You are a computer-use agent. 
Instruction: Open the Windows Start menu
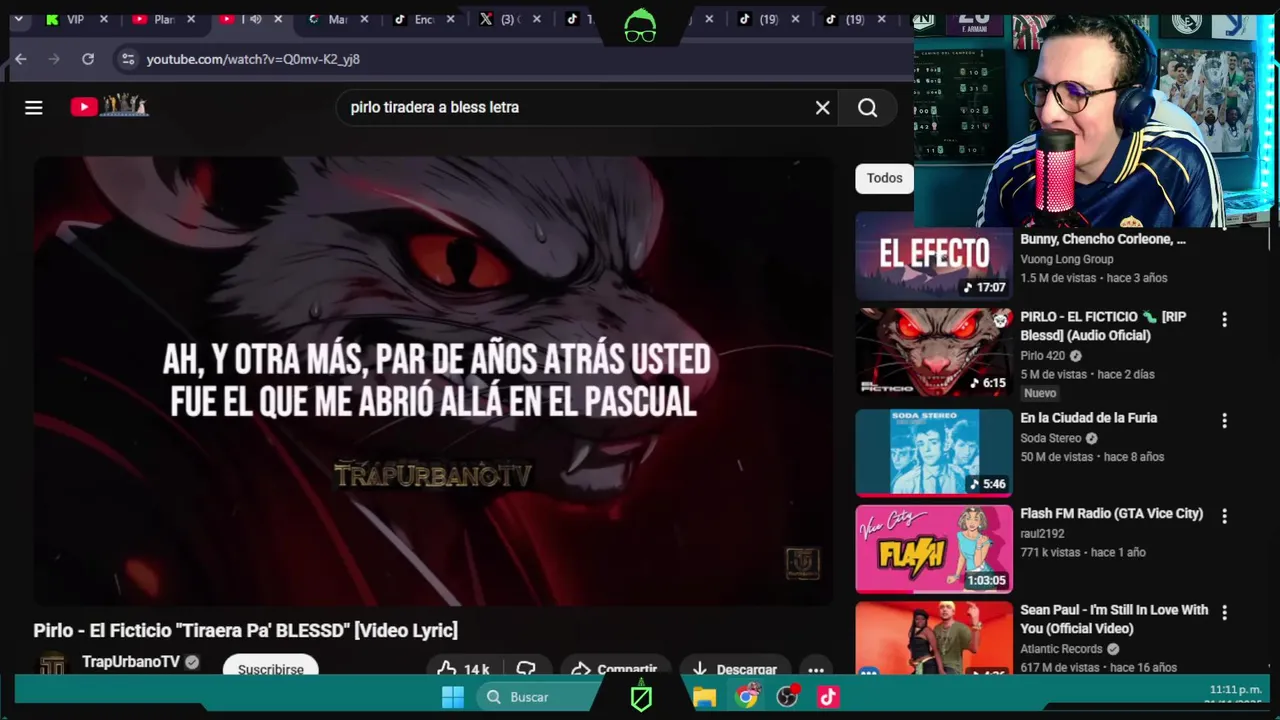point(453,697)
